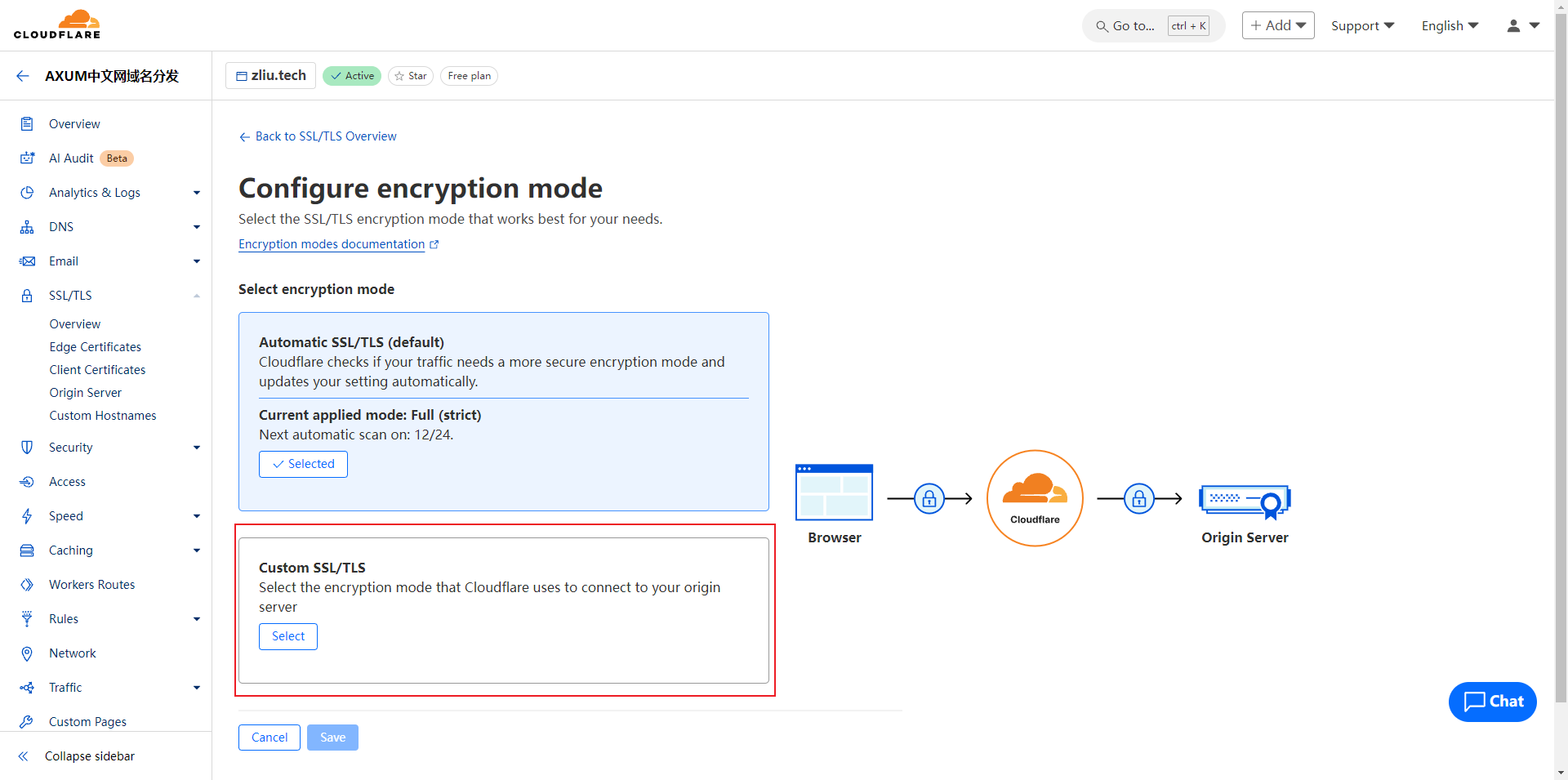Click the search magnifier icon in Go to
This screenshot has width=1568, height=780.
pyautogui.click(x=1102, y=26)
